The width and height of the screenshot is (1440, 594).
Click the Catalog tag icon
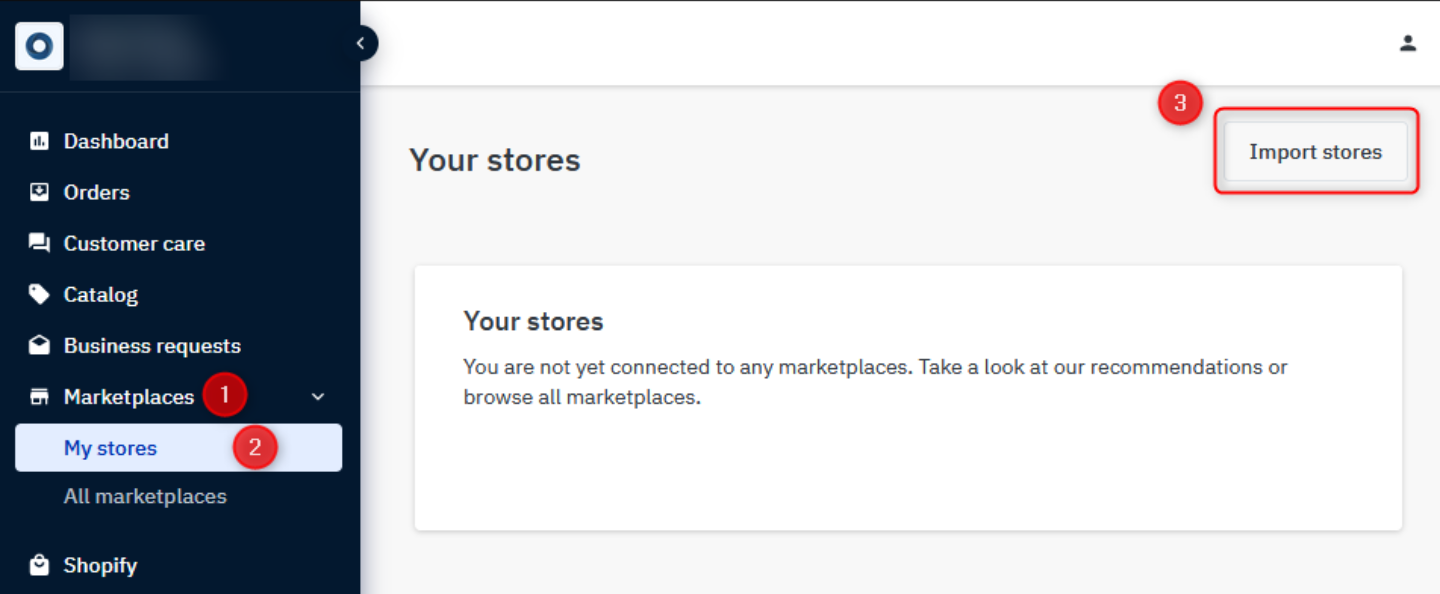(x=39, y=294)
